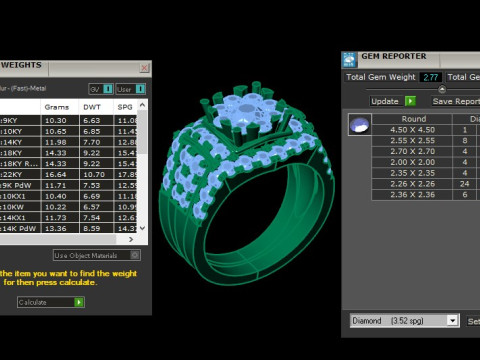
Task: Click the Set button in Gem Reporter
Action: pyautogui.click(x=473, y=321)
